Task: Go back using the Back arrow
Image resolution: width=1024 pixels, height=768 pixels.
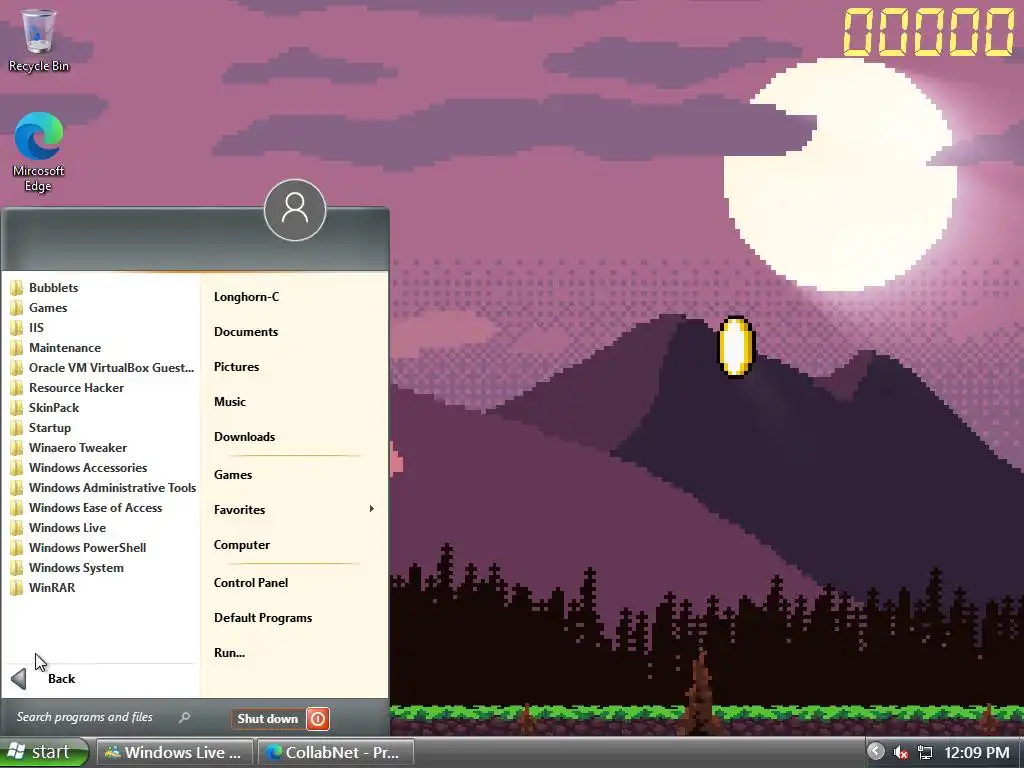Action: pyautogui.click(x=19, y=679)
